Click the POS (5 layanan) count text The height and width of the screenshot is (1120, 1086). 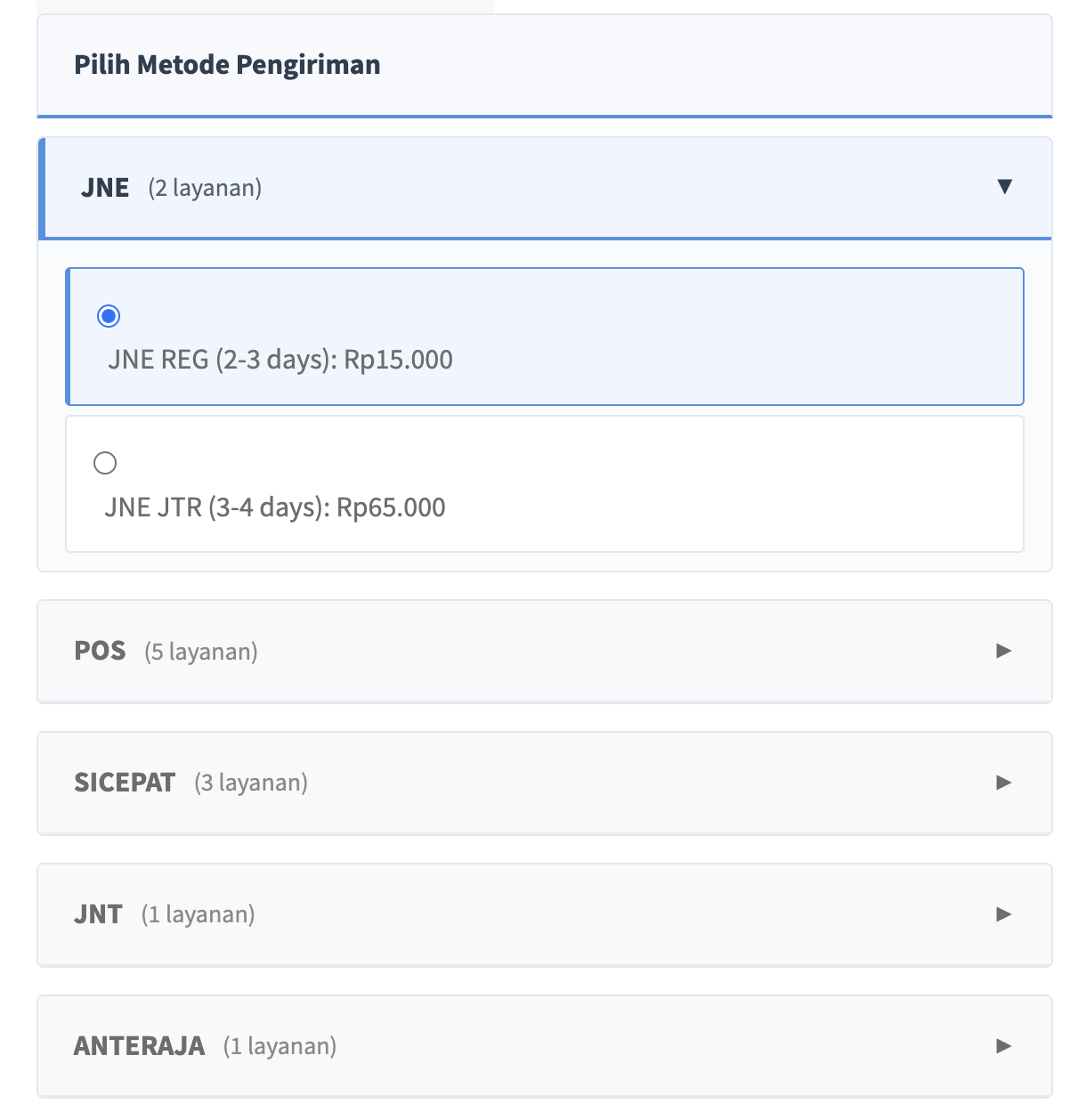201,652
